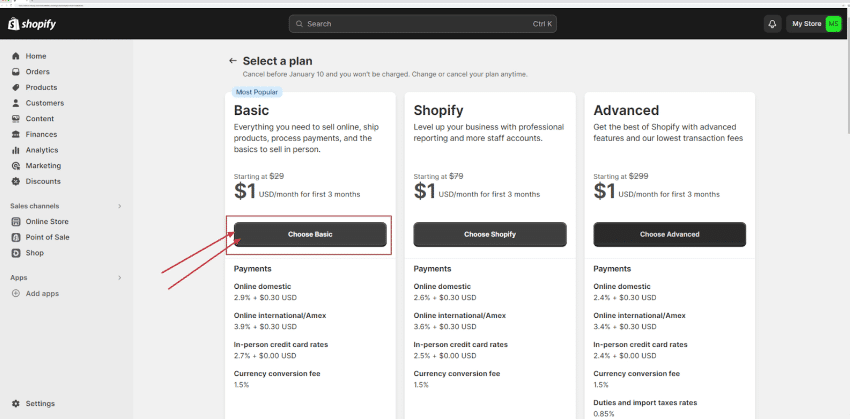Click the Orders inbox icon
The height and width of the screenshot is (419, 850).
coord(16,72)
